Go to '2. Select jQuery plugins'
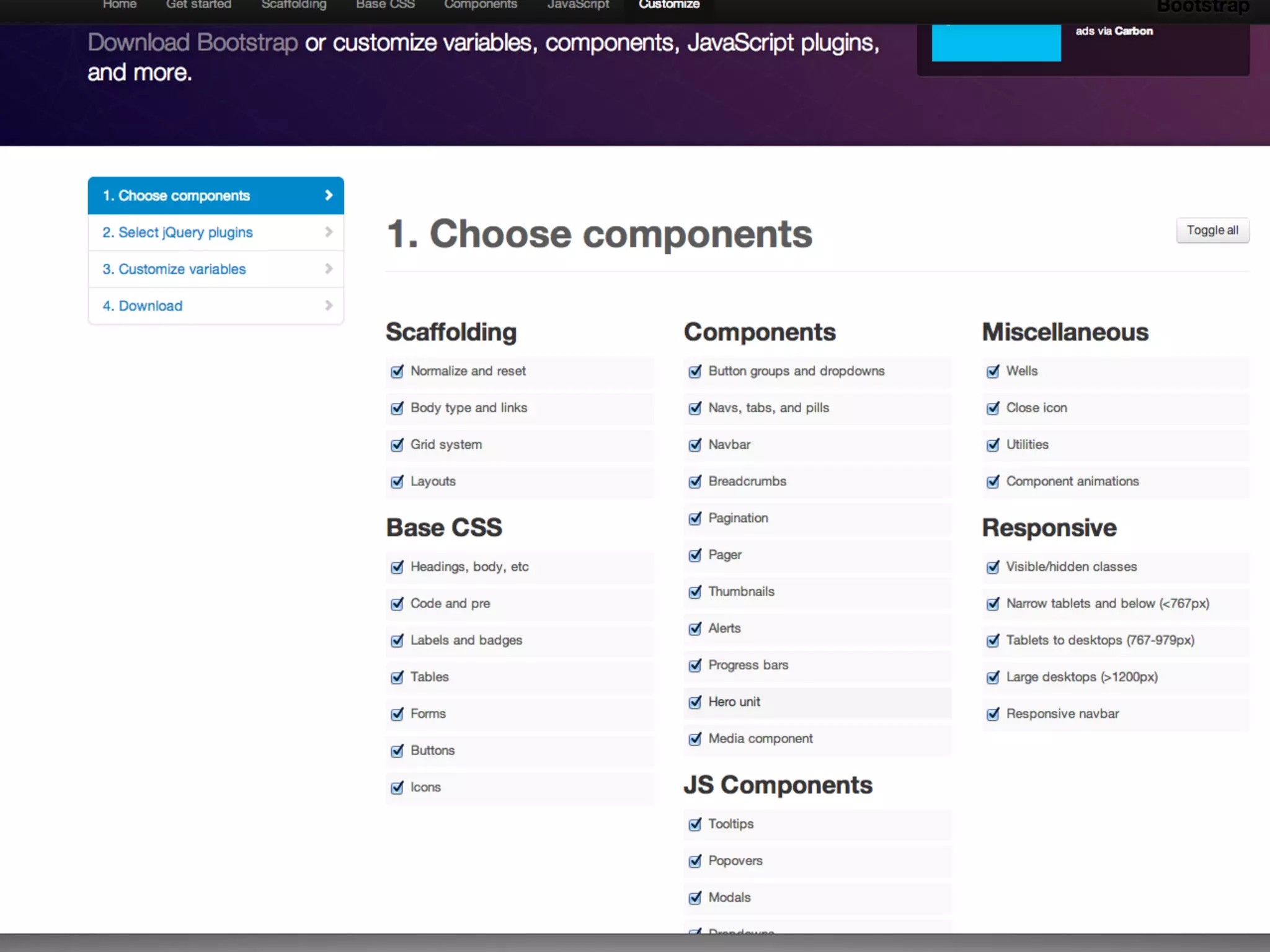This screenshot has height=952, width=1270. 216,232
